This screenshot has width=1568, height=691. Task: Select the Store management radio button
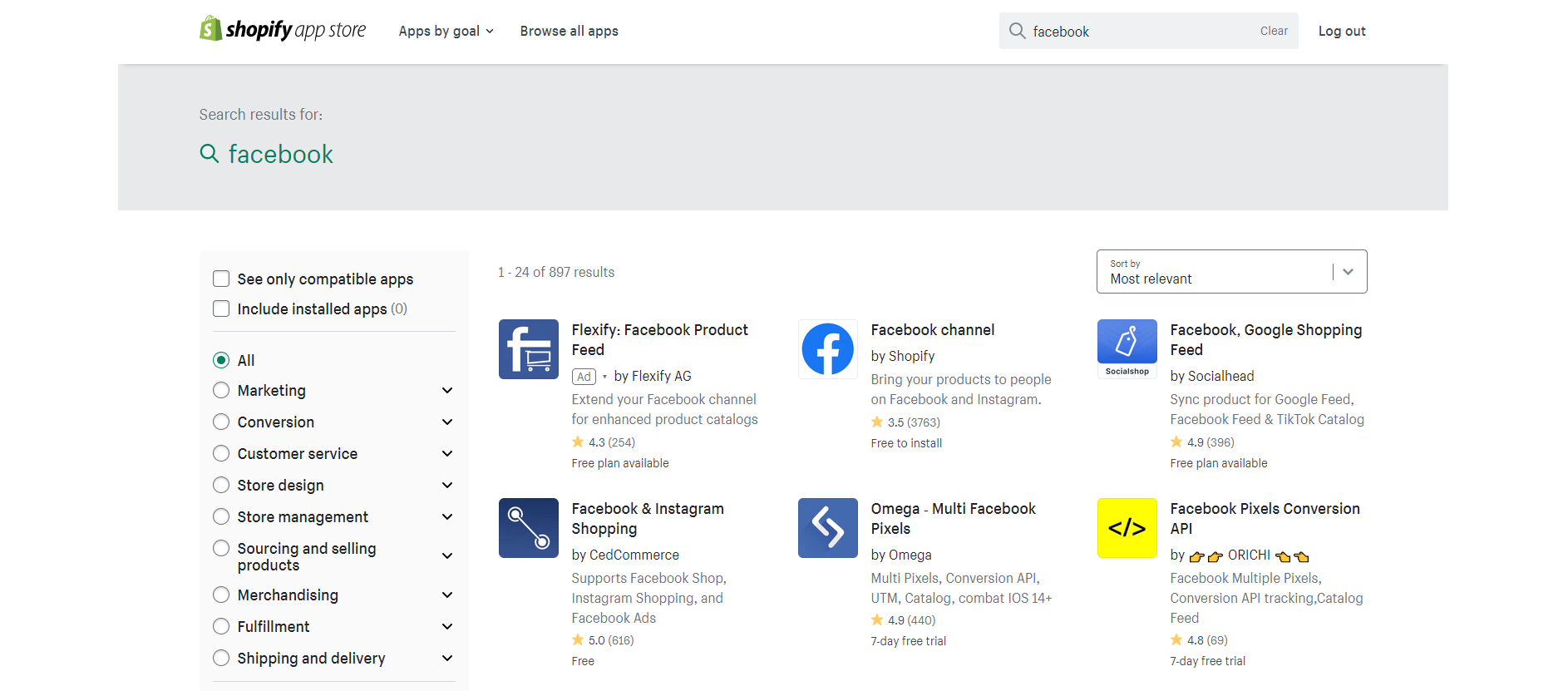221,516
